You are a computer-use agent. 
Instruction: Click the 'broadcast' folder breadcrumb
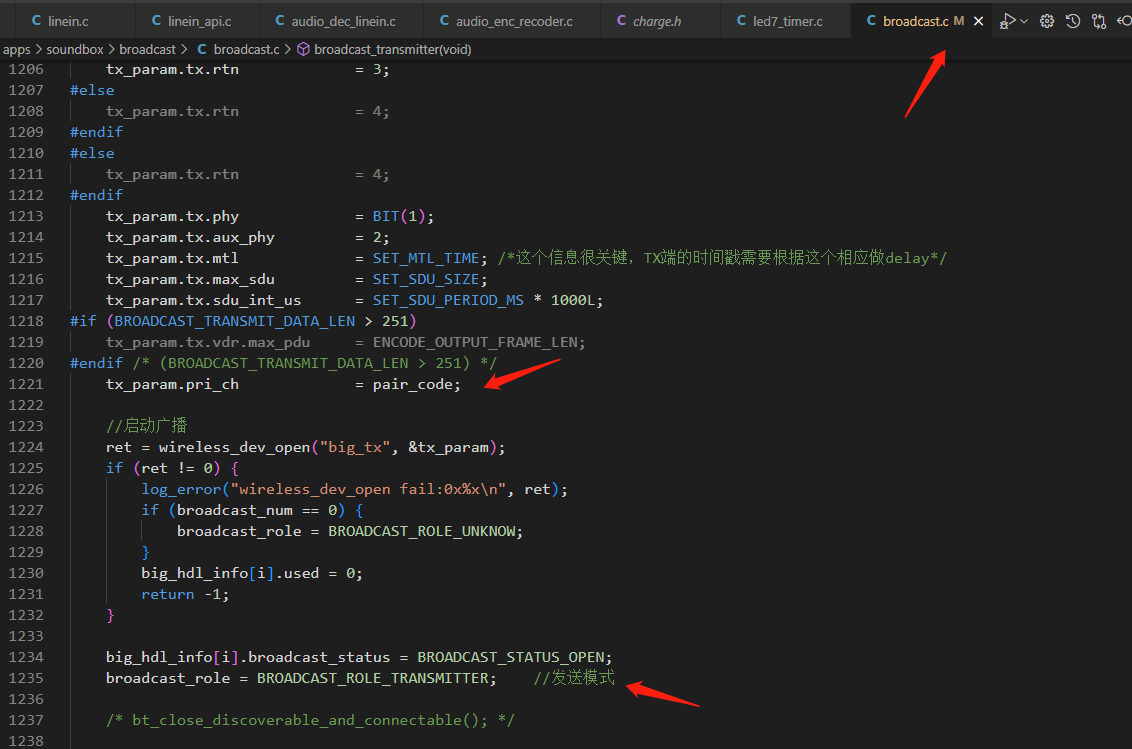tap(147, 50)
